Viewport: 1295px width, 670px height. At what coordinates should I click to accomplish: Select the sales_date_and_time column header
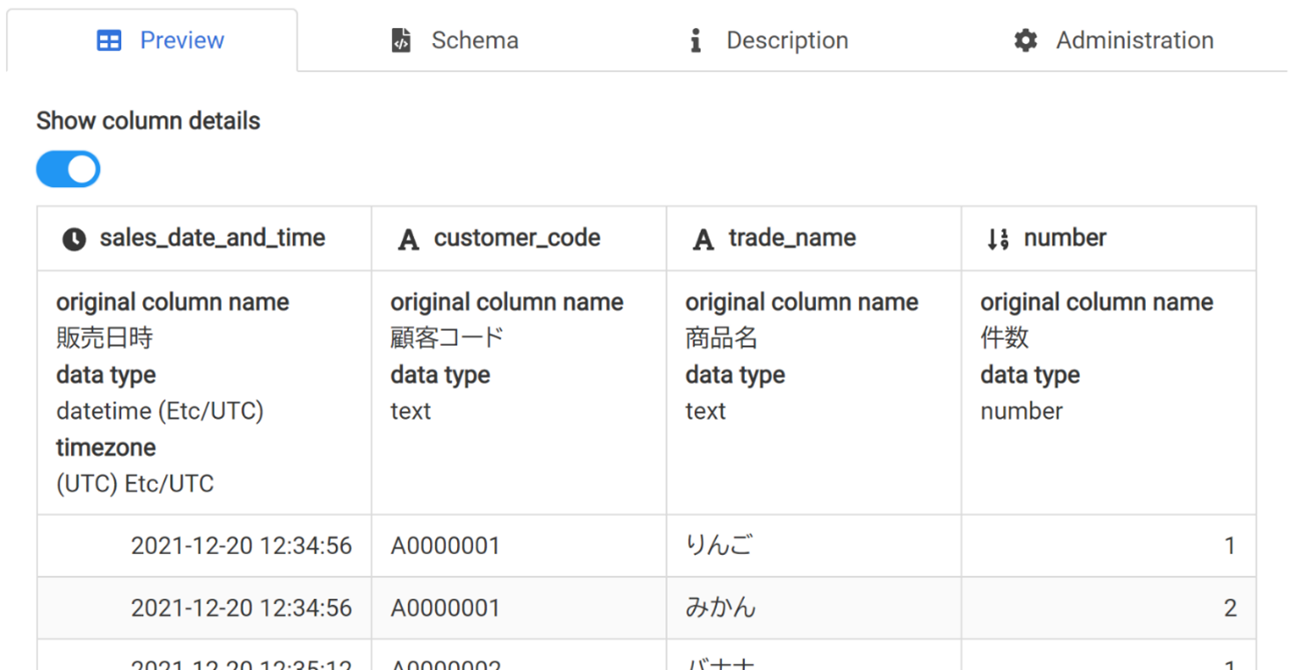coord(212,238)
